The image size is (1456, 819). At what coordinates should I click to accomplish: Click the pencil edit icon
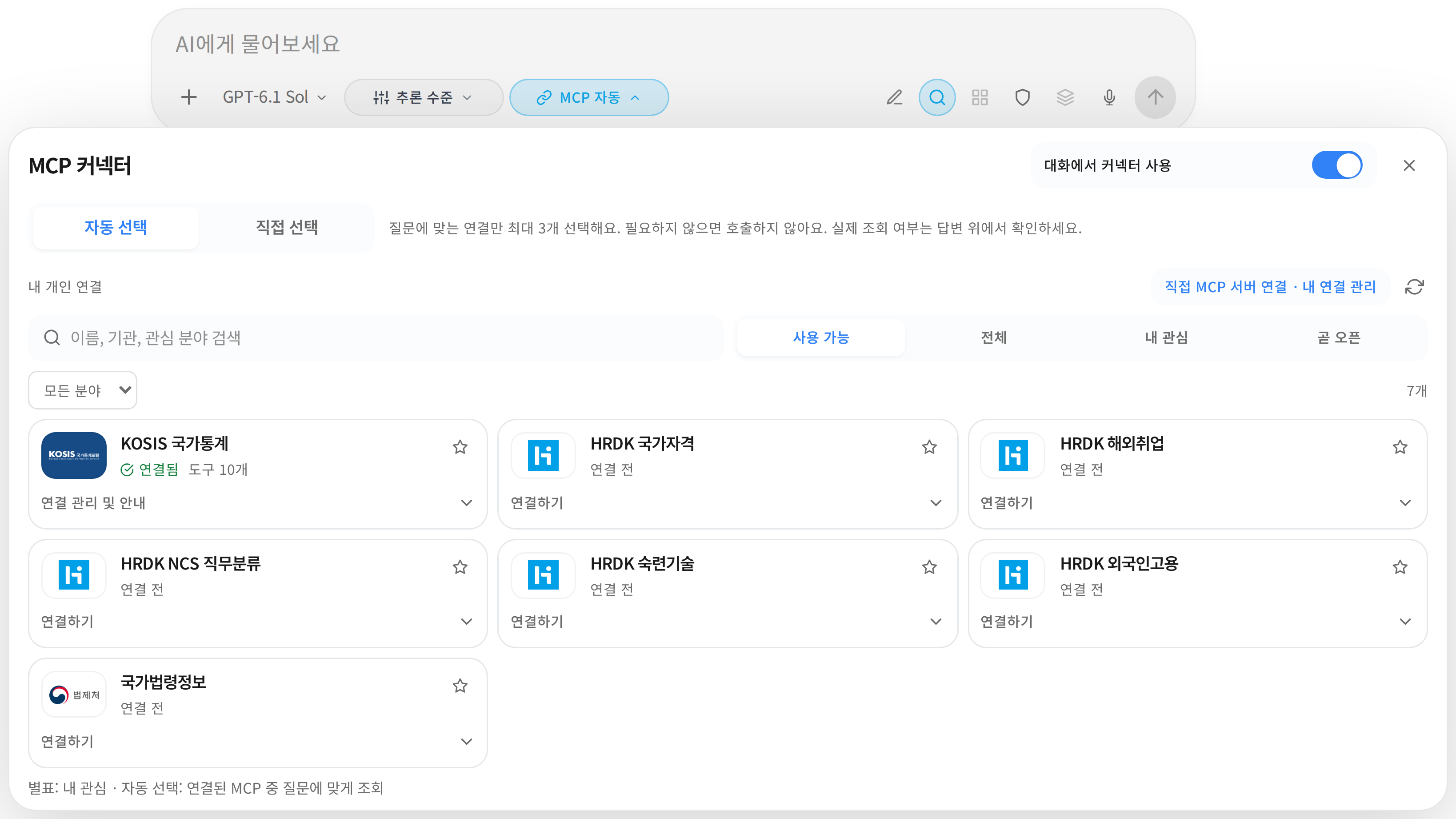click(x=894, y=97)
